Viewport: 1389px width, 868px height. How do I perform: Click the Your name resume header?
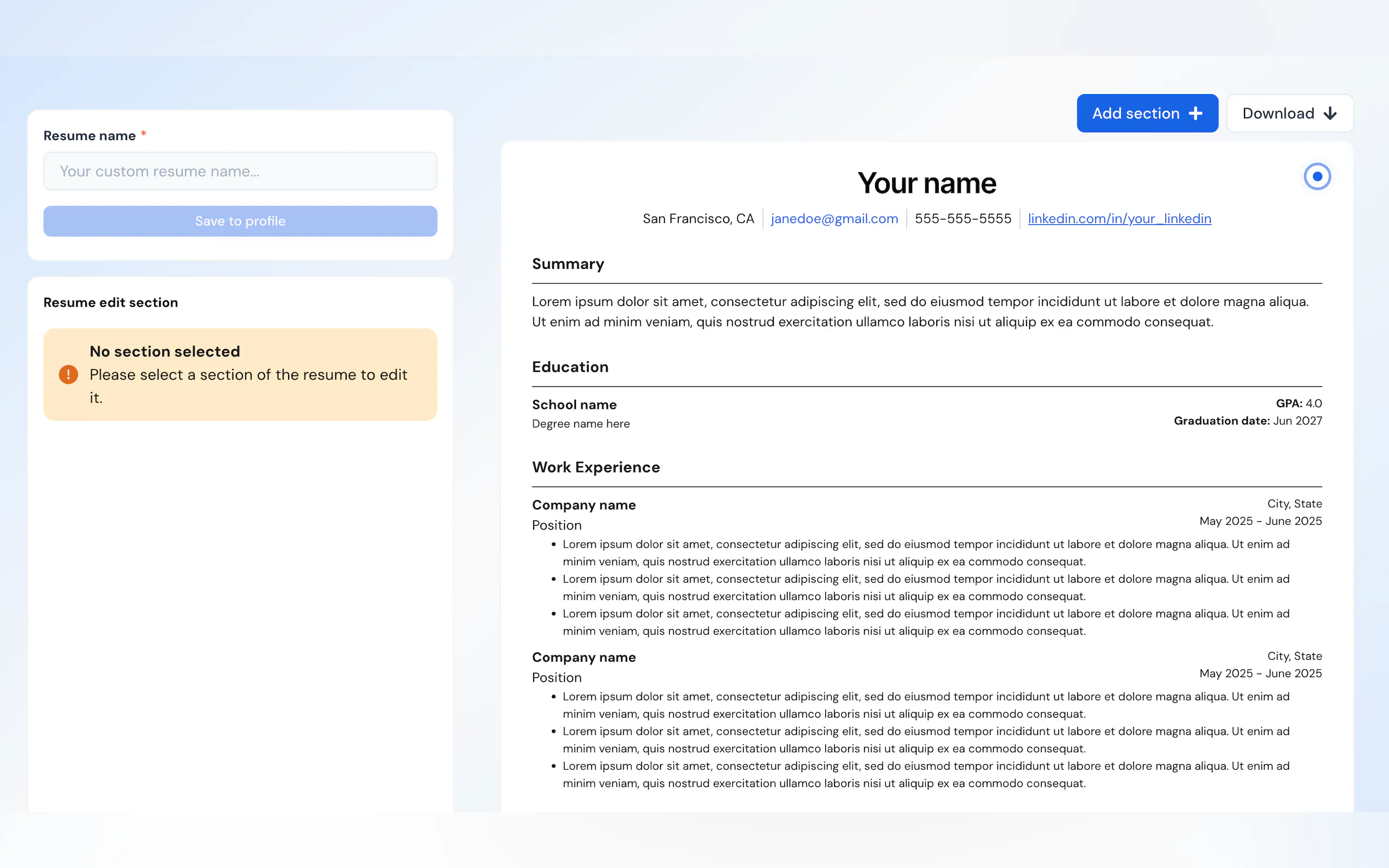[x=926, y=183]
